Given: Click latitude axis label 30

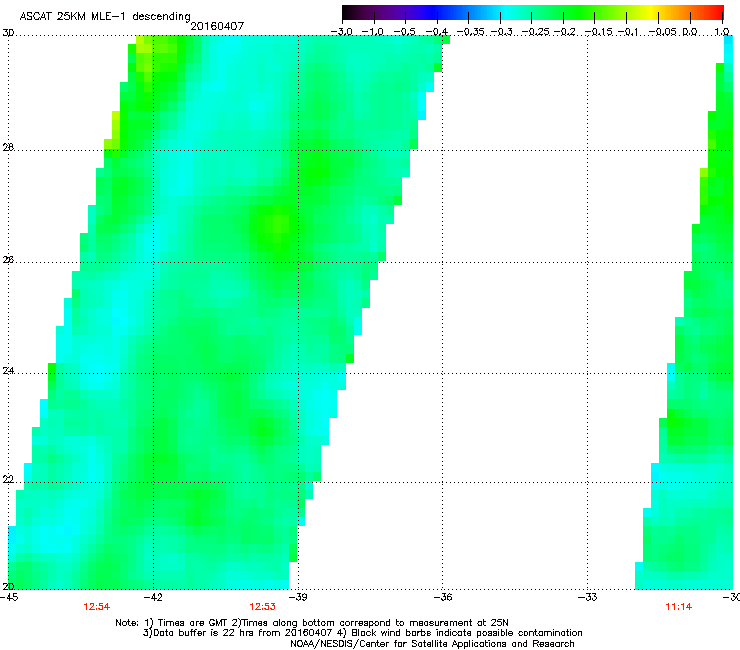Looking at the screenshot, I should (x=8, y=33).
